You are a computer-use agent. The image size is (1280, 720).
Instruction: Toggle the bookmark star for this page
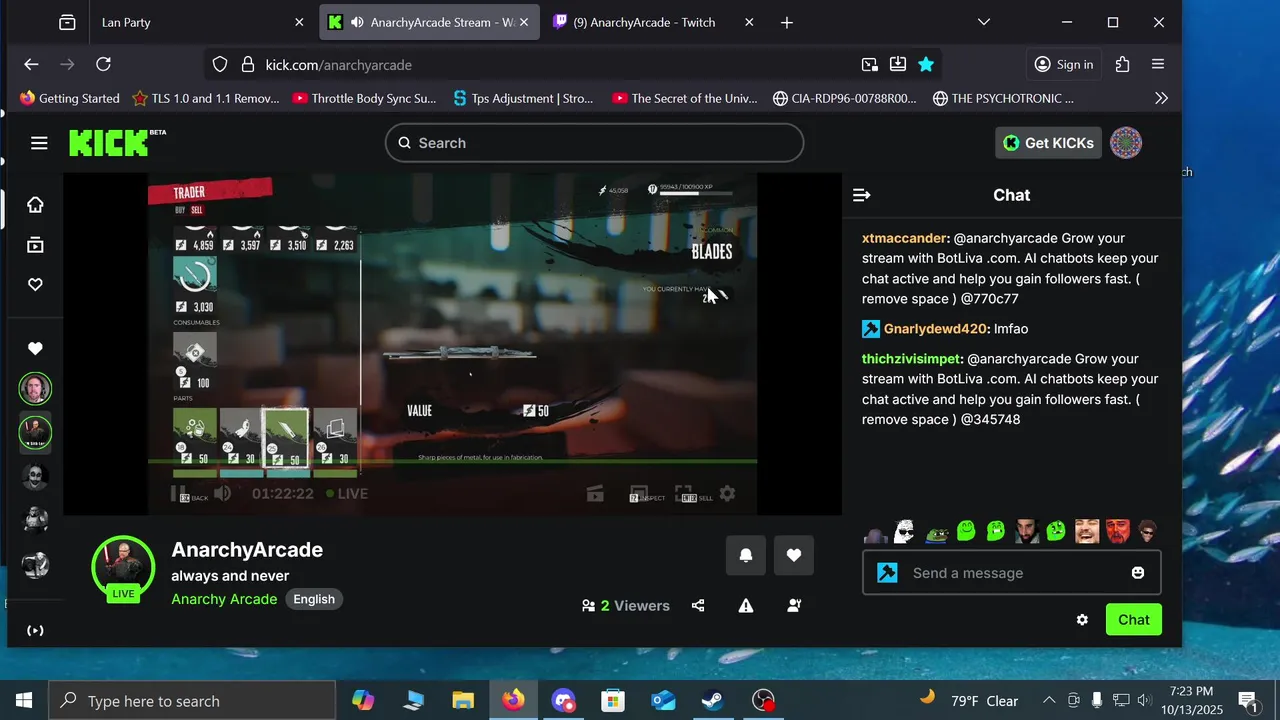click(x=926, y=64)
